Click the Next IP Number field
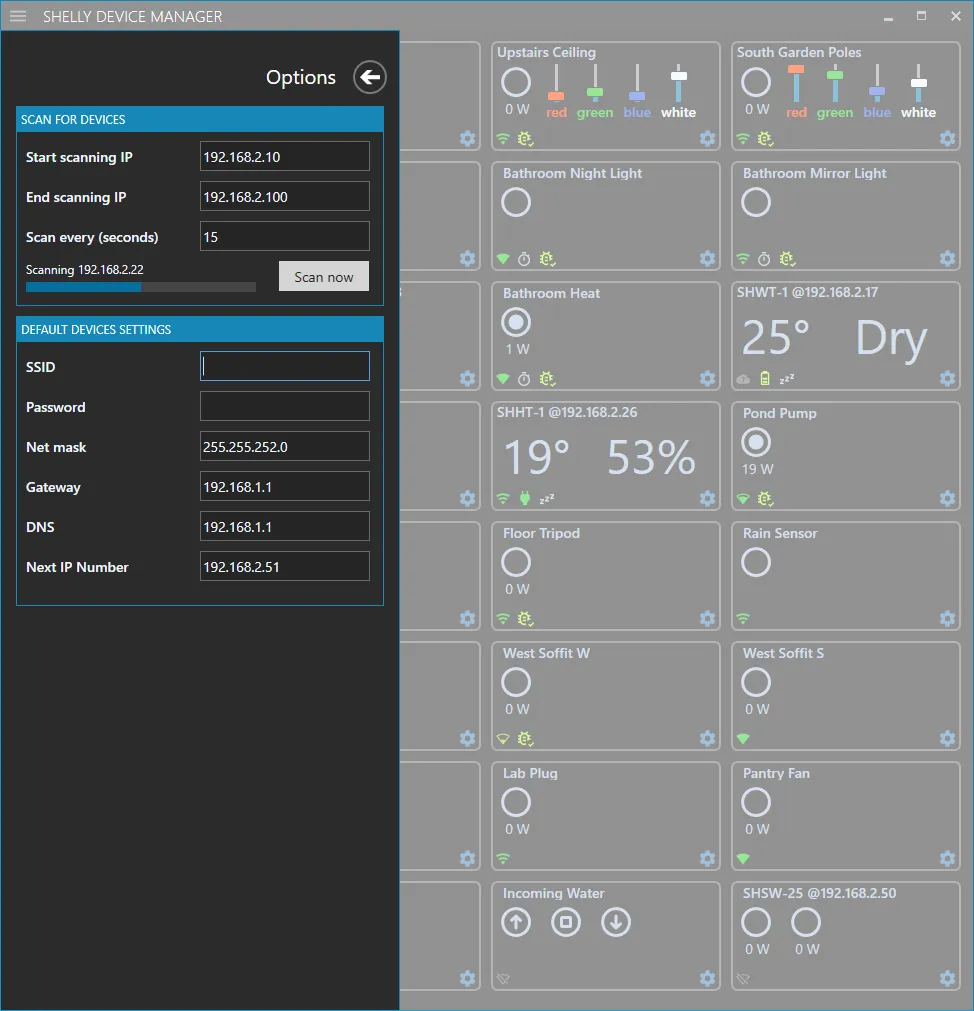This screenshot has height=1011, width=974. click(285, 567)
